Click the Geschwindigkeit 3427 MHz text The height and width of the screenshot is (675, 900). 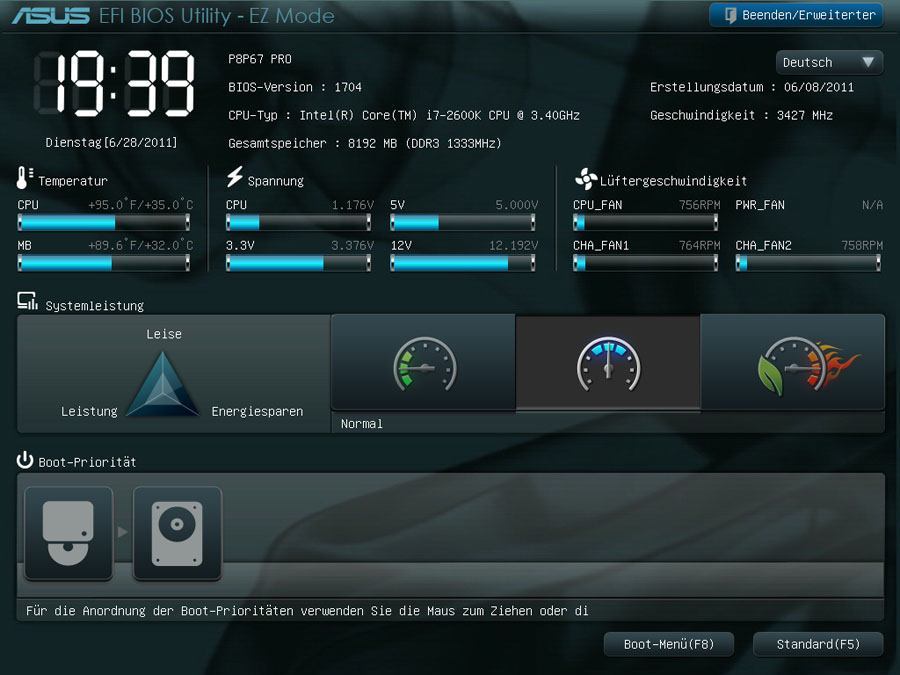point(742,115)
